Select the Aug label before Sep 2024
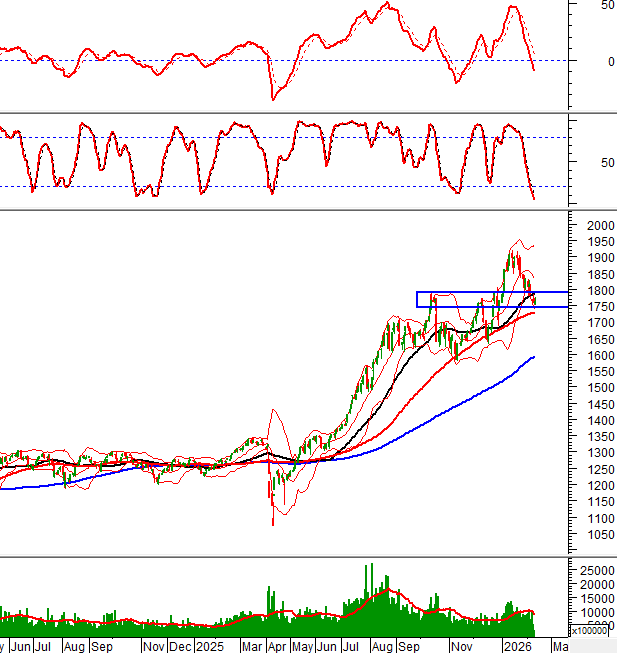The height and width of the screenshot is (653, 617). 73,646
